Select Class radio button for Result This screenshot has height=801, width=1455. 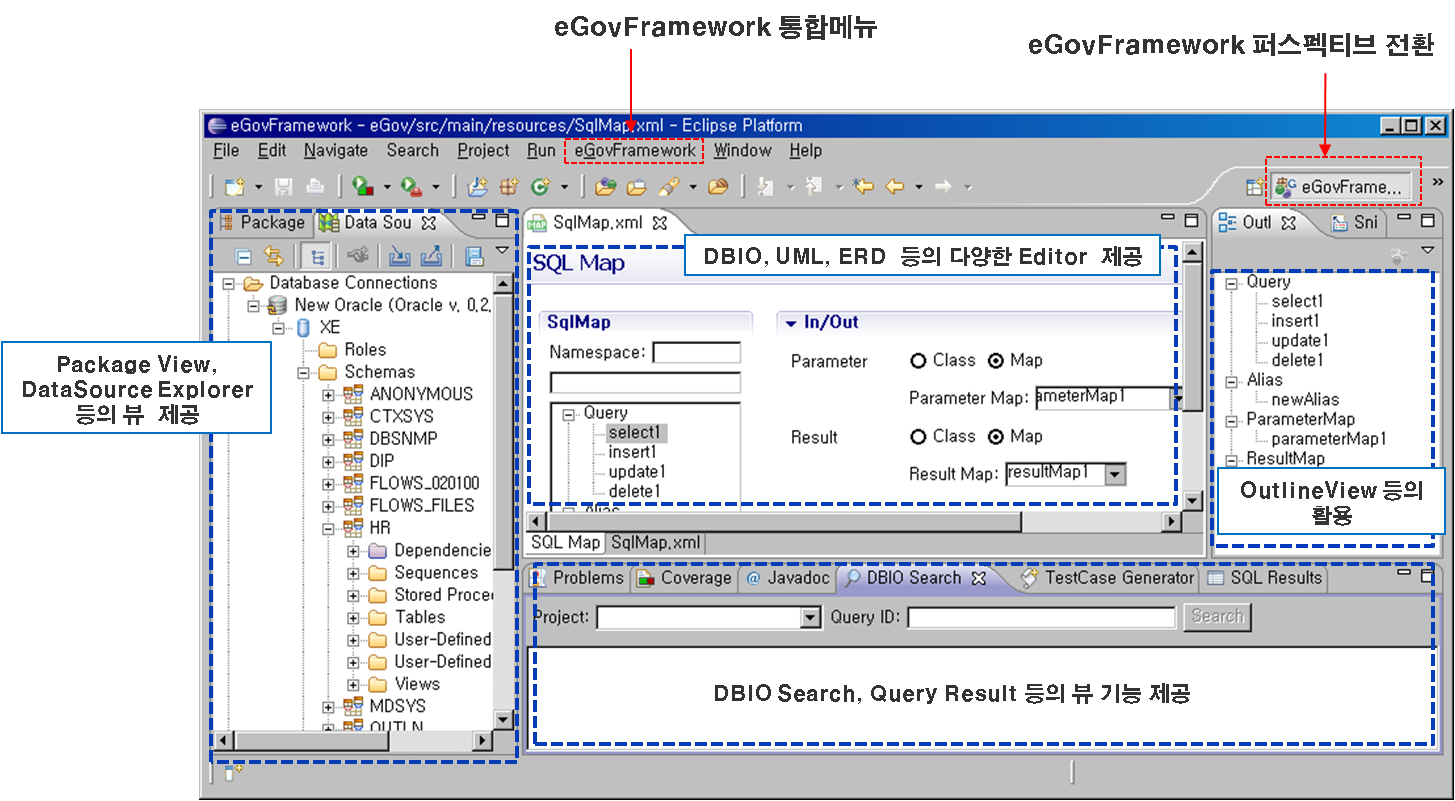point(917,437)
